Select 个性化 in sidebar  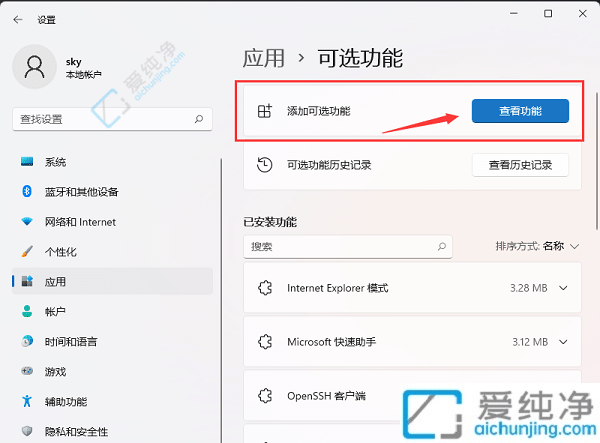click(112, 251)
